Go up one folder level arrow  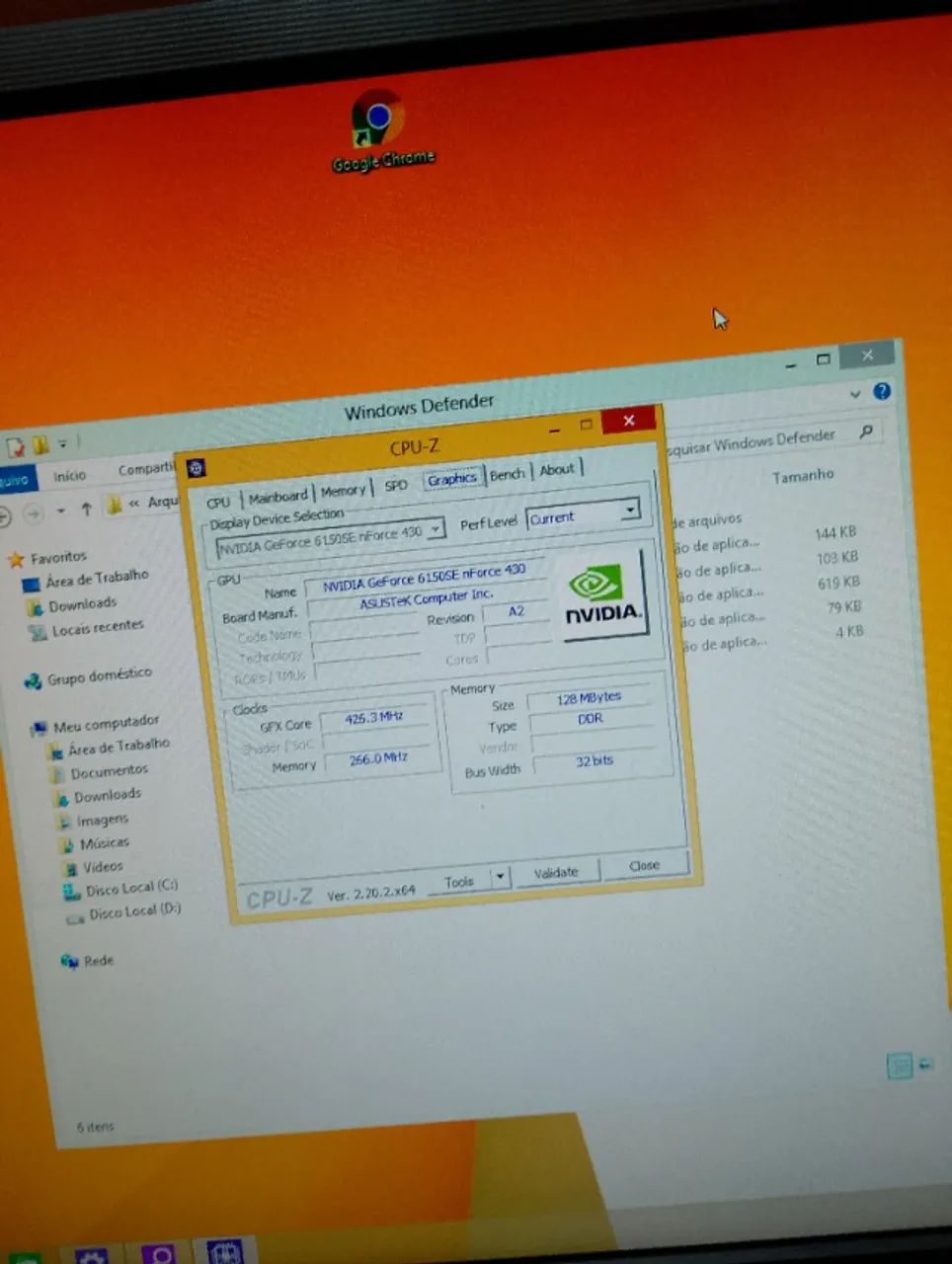point(86,509)
